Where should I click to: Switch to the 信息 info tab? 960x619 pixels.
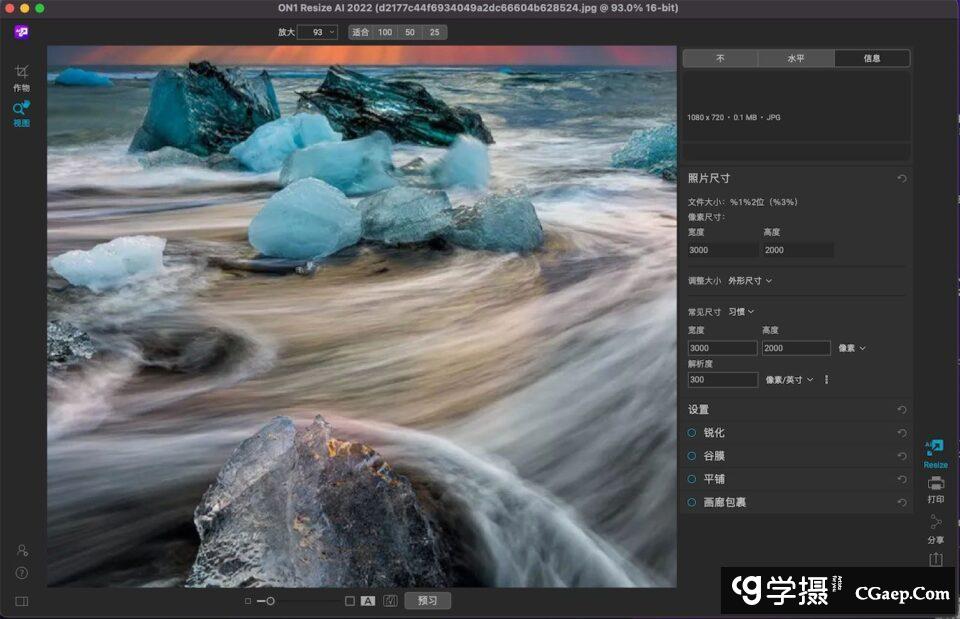pyautogui.click(x=872, y=58)
